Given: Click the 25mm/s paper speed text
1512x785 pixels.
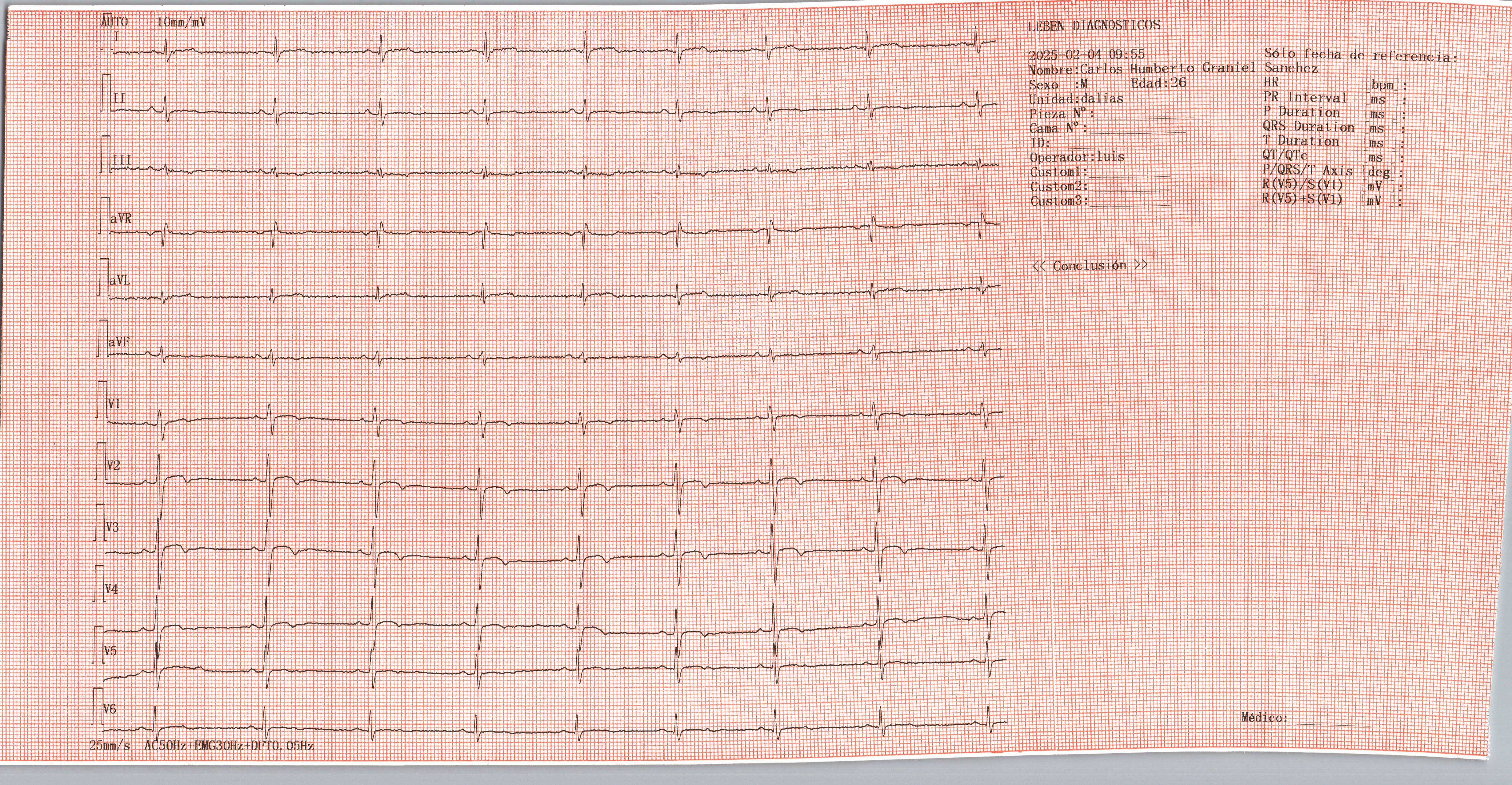Looking at the screenshot, I should [x=110, y=746].
